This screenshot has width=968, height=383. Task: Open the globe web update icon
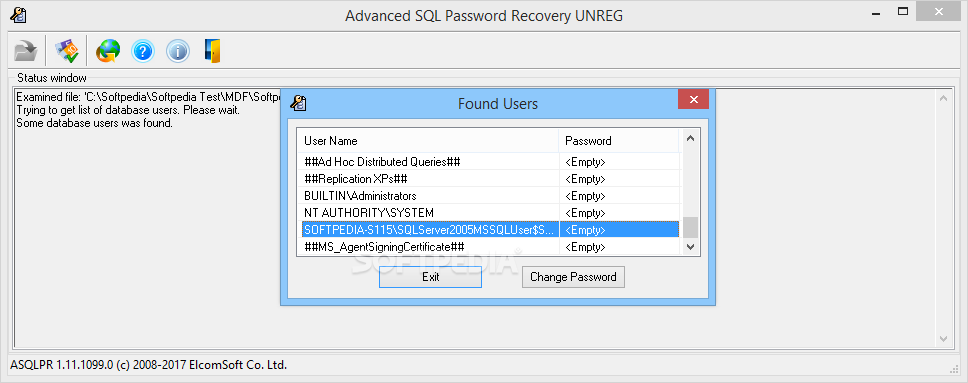click(x=108, y=51)
